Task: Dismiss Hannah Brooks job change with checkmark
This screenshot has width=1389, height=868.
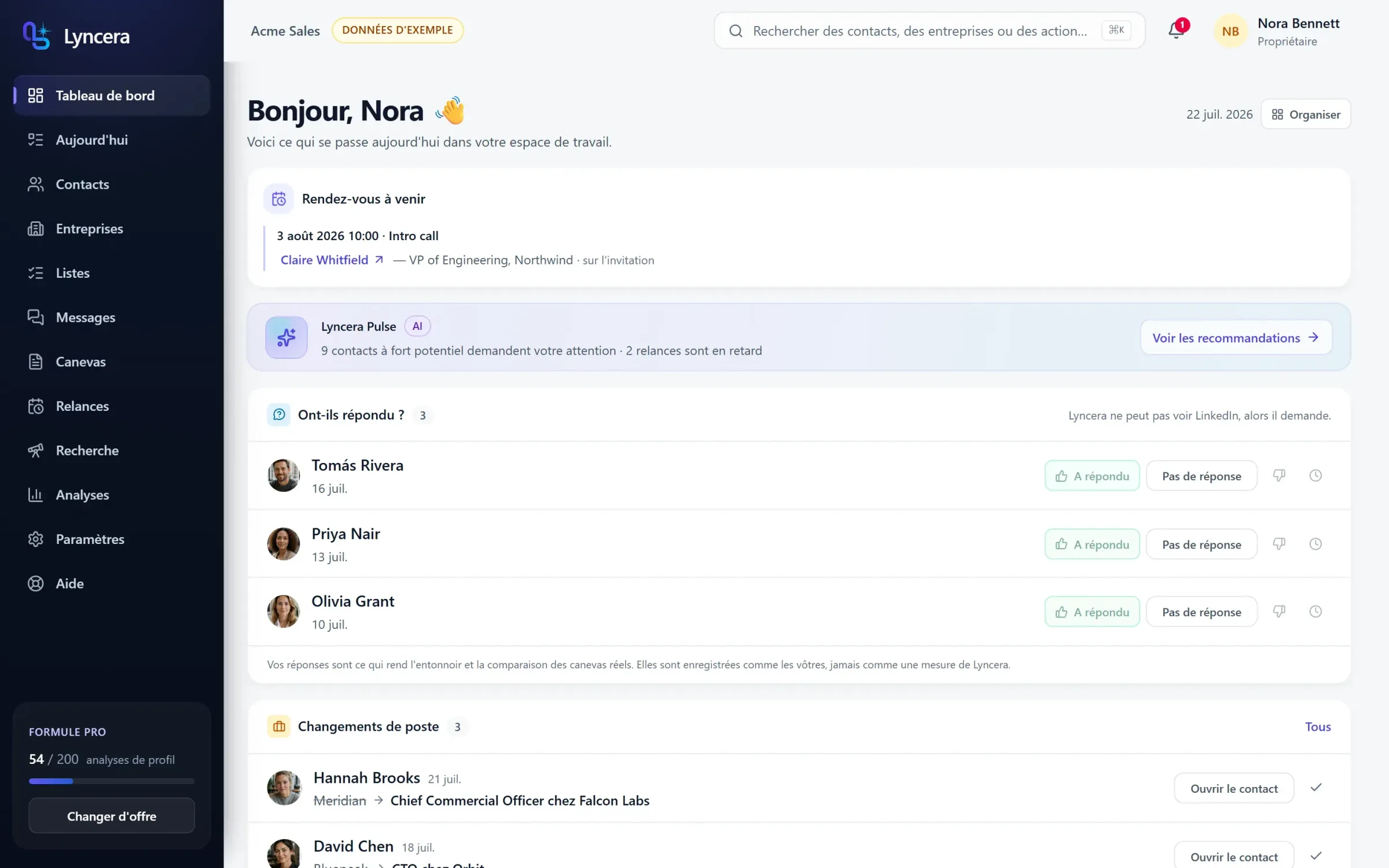Action: pos(1316,788)
